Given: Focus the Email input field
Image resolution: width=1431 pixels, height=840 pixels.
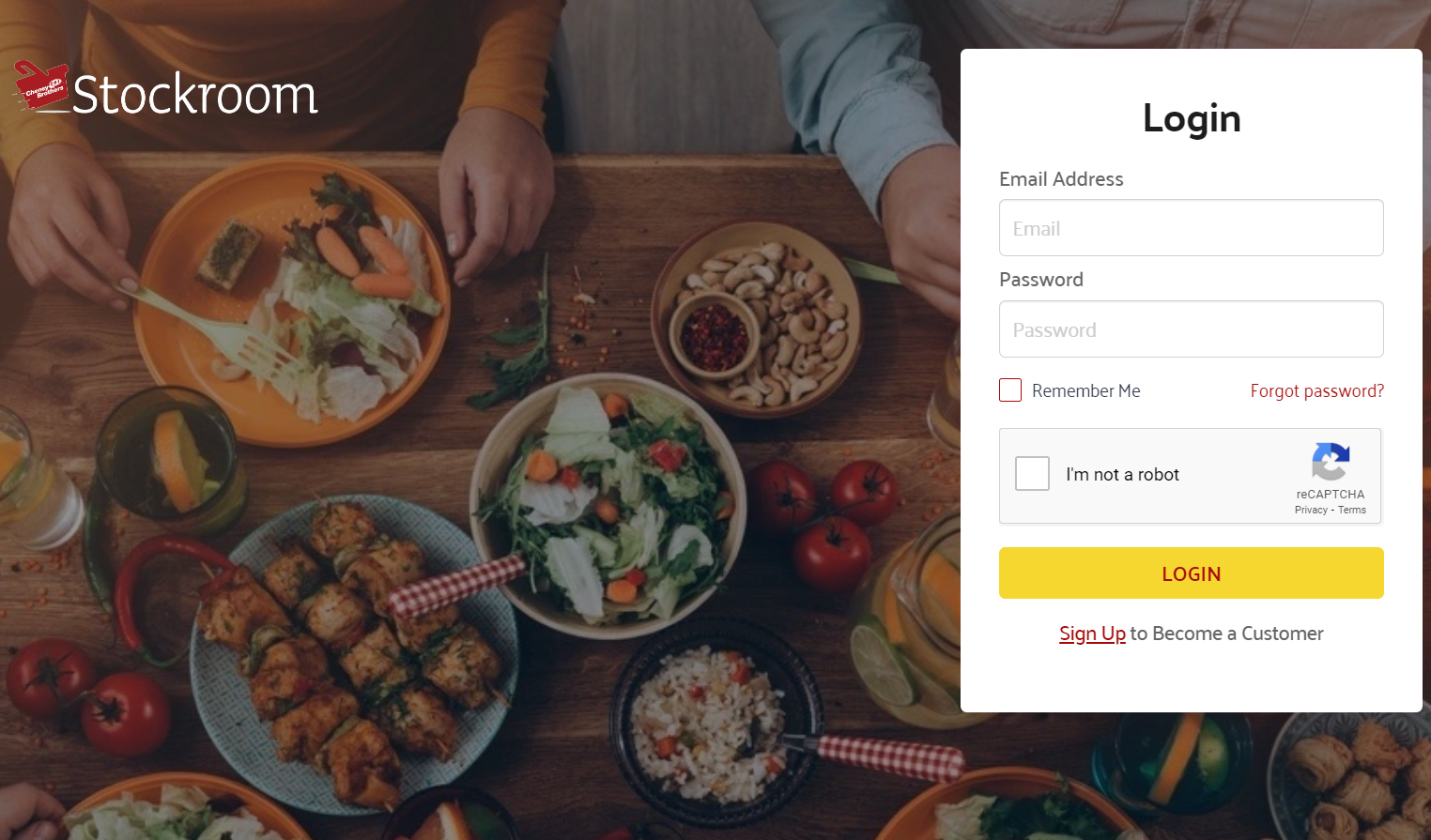Looking at the screenshot, I should click(x=1191, y=228).
